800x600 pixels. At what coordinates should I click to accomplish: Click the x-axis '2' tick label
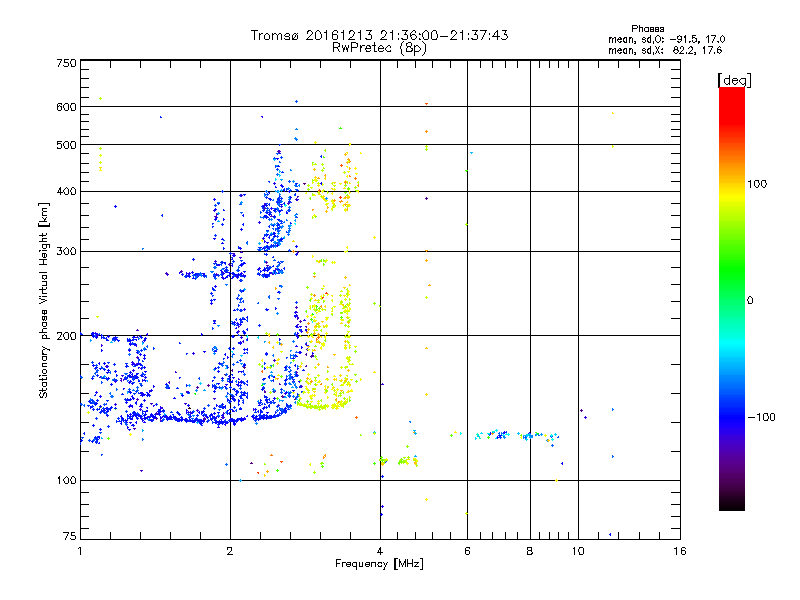pos(230,551)
